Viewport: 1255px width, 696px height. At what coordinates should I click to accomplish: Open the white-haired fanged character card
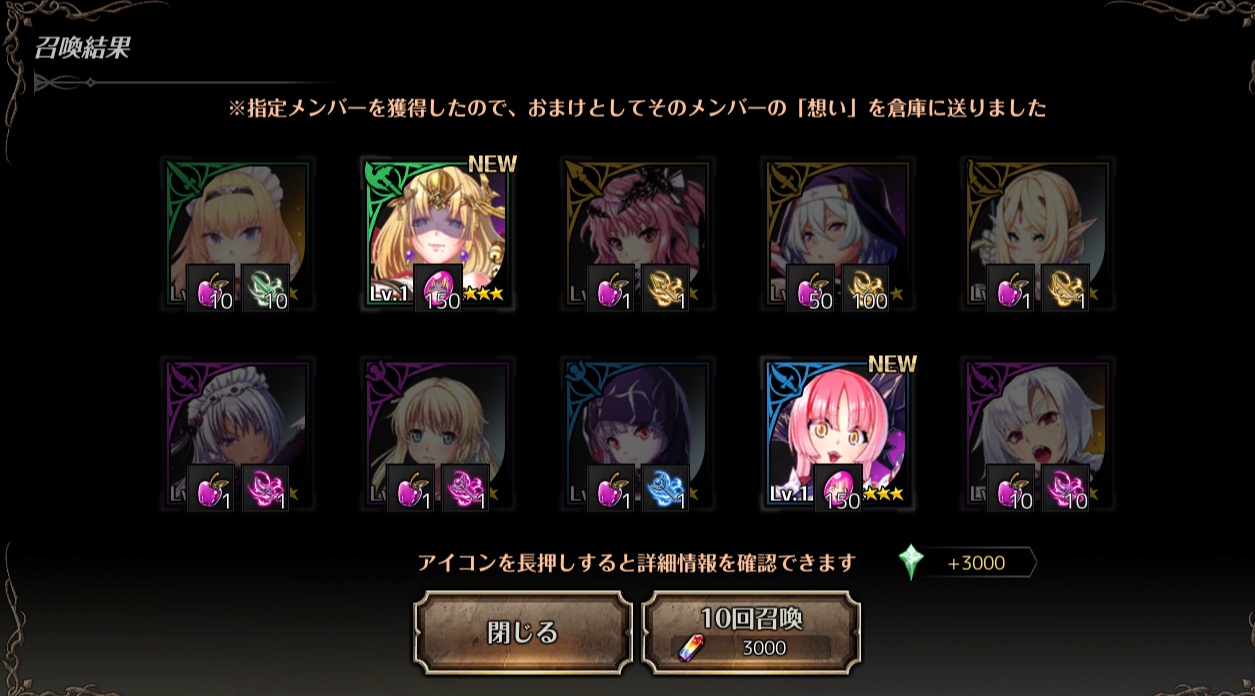[x=1038, y=434]
